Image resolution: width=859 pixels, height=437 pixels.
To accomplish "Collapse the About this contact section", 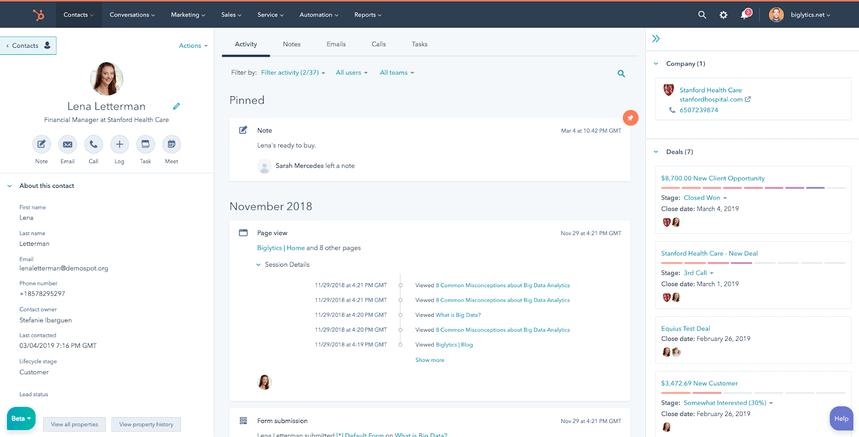I will click(x=9, y=186).
